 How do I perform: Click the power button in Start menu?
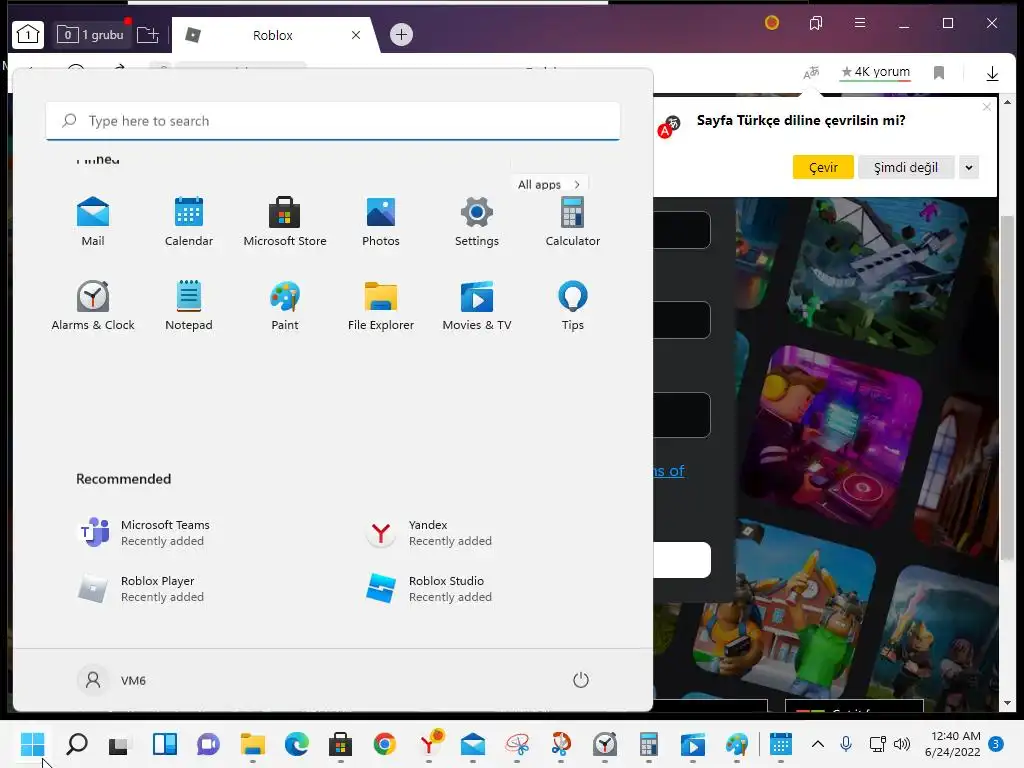[581, 680]
